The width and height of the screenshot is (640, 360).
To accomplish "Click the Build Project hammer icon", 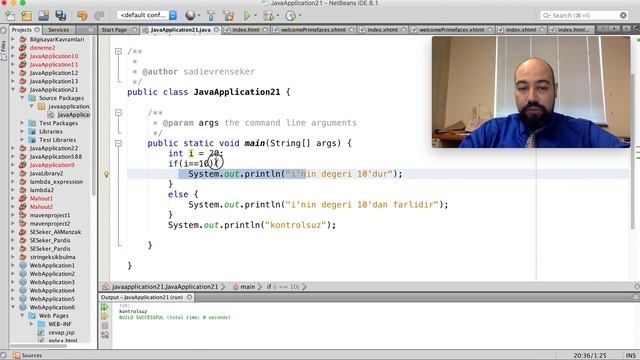I will (x=211, y=16).
